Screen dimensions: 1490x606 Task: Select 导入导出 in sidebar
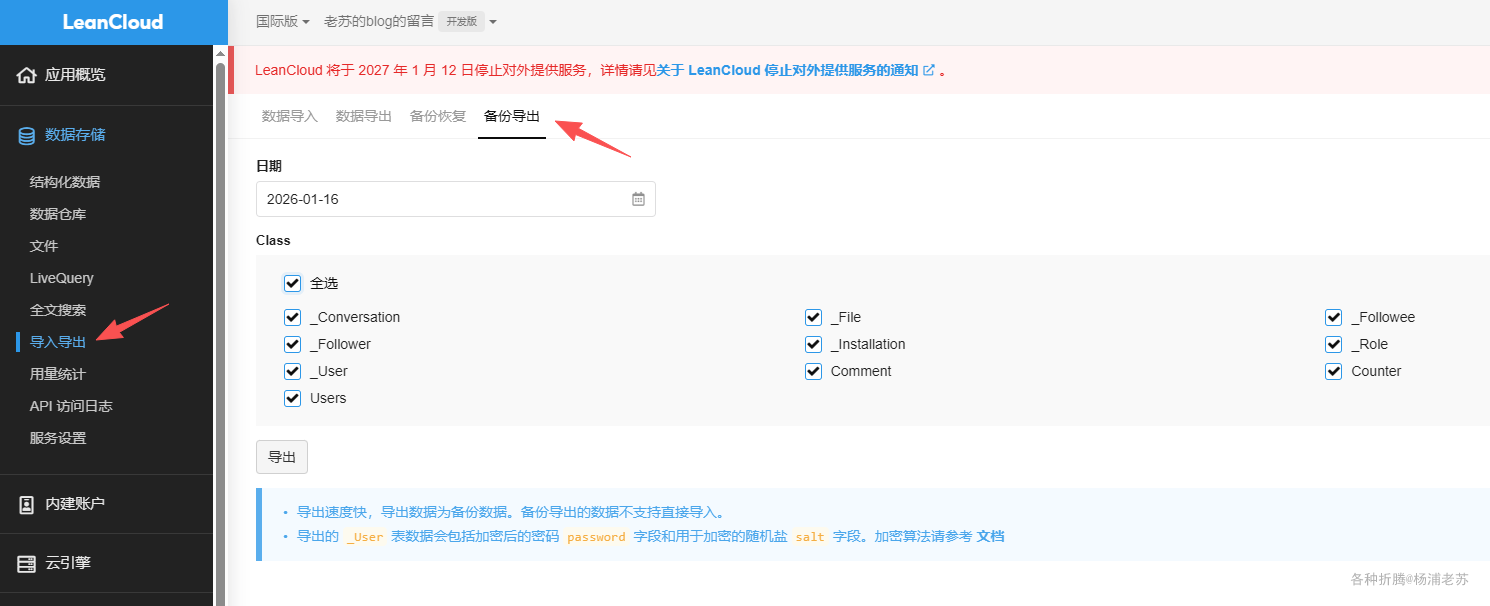point(58,342)
